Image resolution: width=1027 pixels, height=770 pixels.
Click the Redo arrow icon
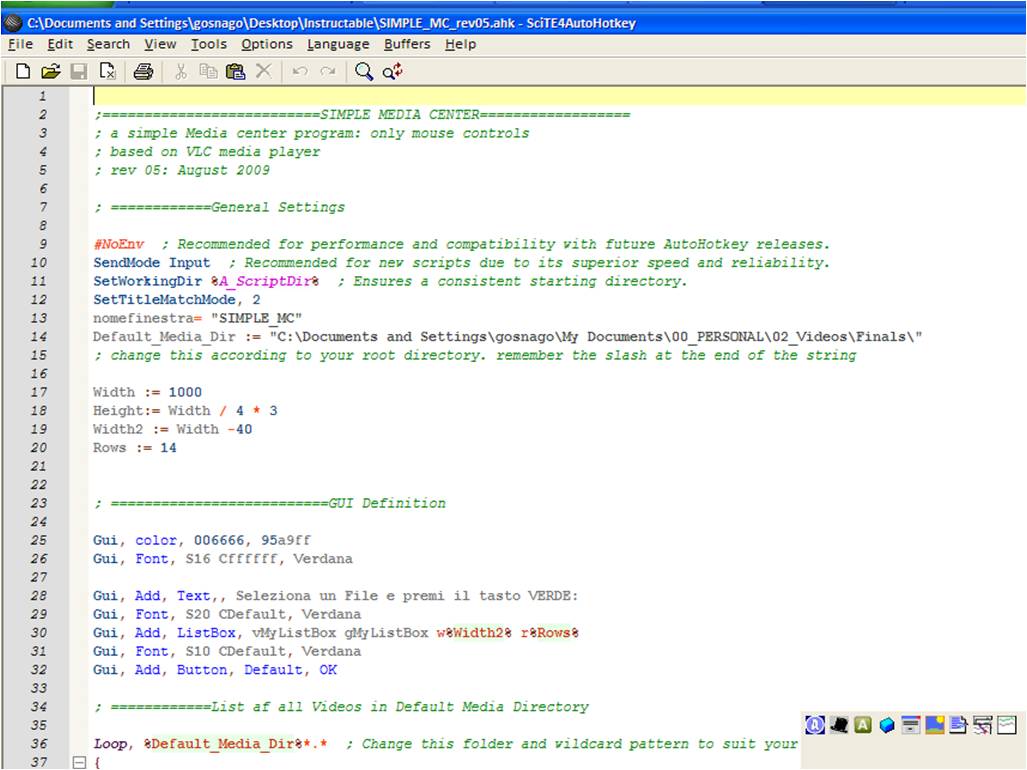click(327, 71)
